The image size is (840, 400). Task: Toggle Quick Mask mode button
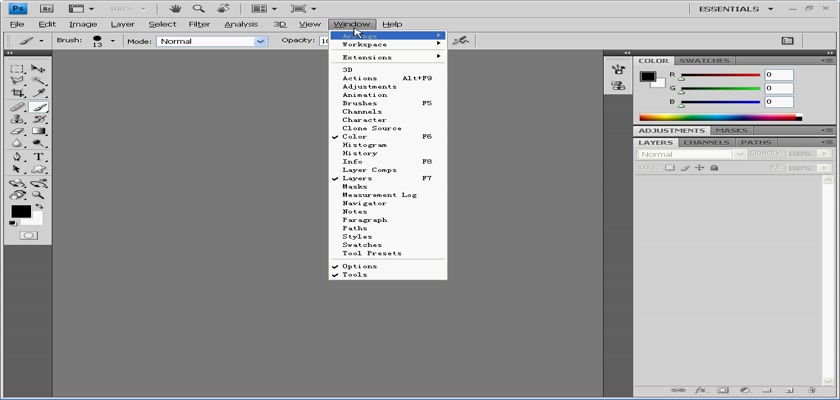(28, 235)
